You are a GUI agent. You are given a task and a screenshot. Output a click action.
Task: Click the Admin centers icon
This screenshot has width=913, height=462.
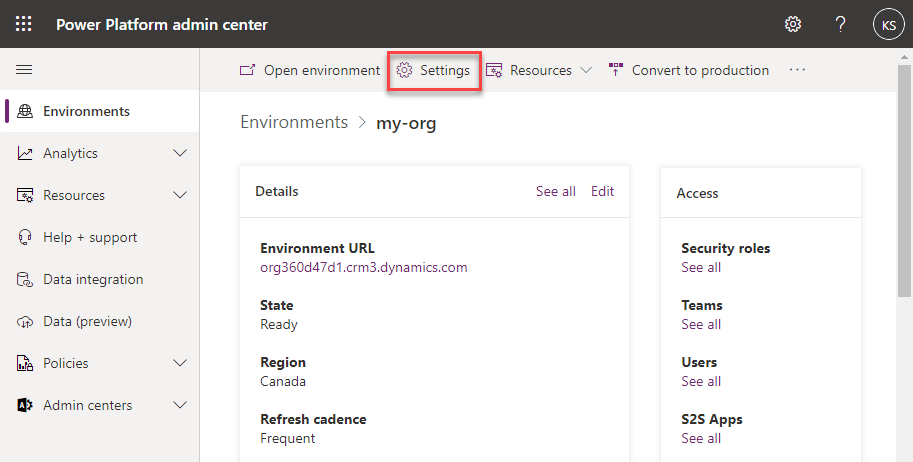click(24, 405)
